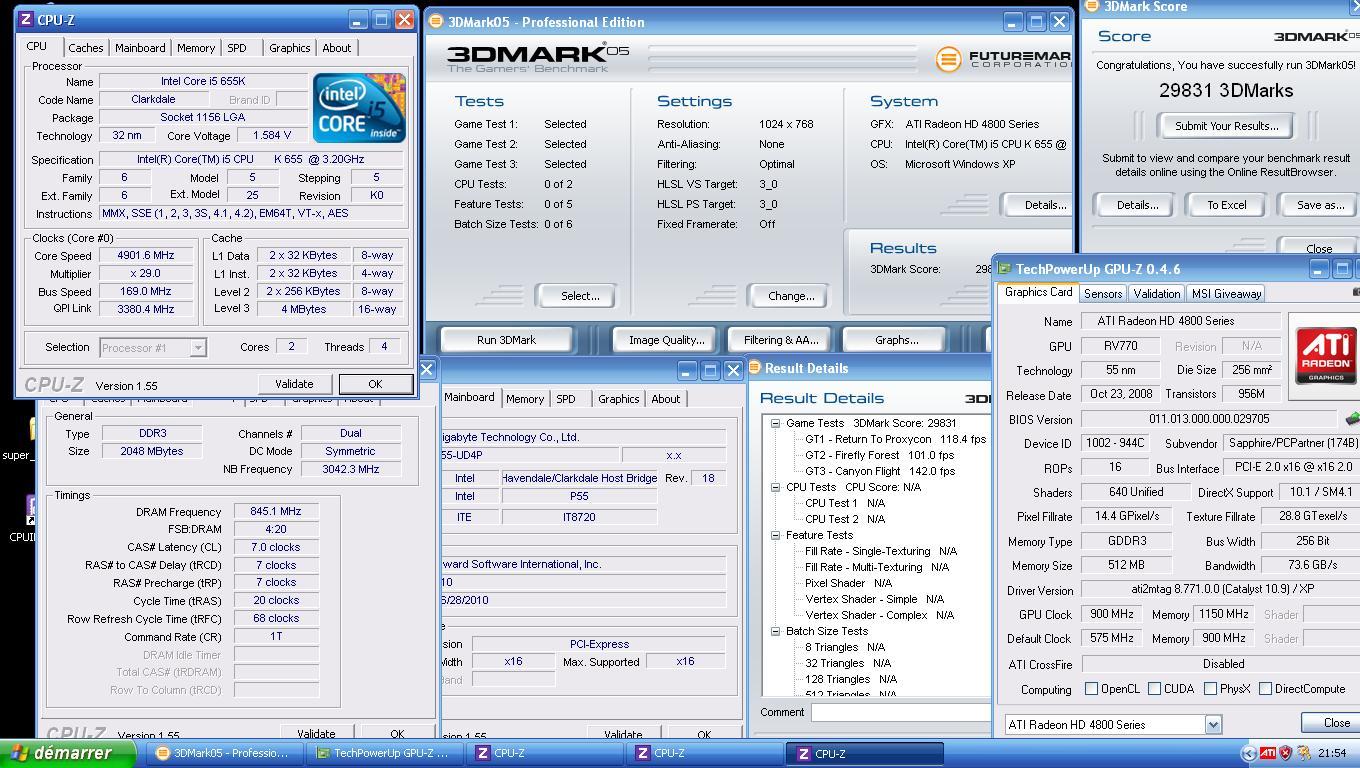Viewport: 1360px width, 768px height.
Task: Click OK in the front CPU-Z window
Action: coord(375,384)
